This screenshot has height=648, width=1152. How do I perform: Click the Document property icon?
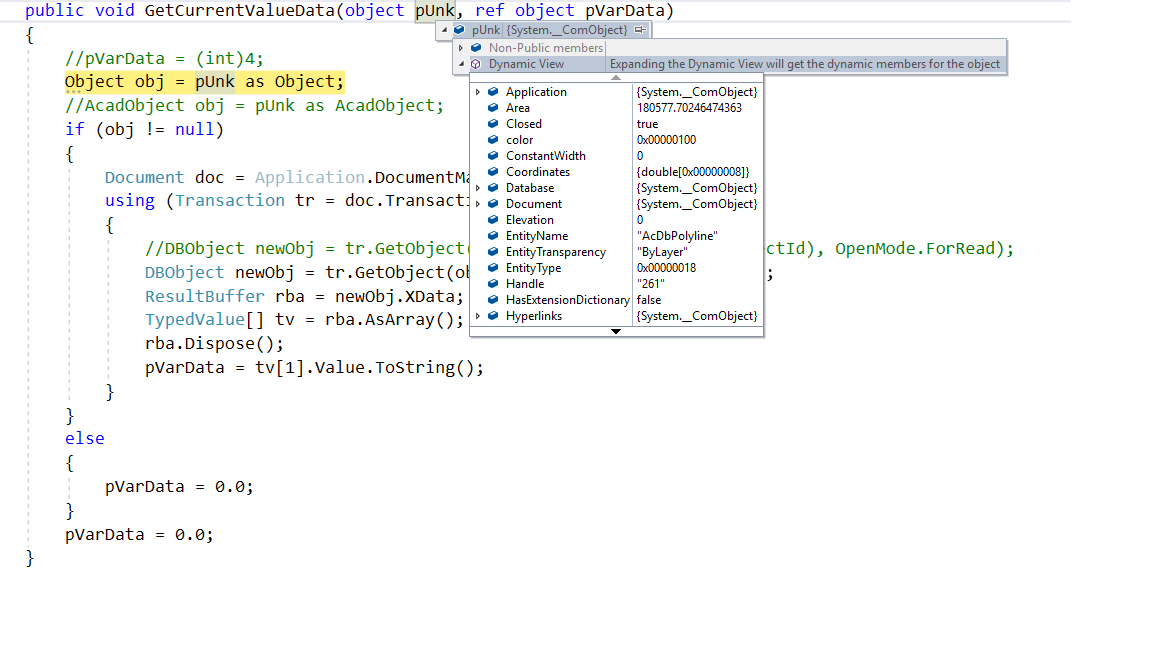(493, 204)
